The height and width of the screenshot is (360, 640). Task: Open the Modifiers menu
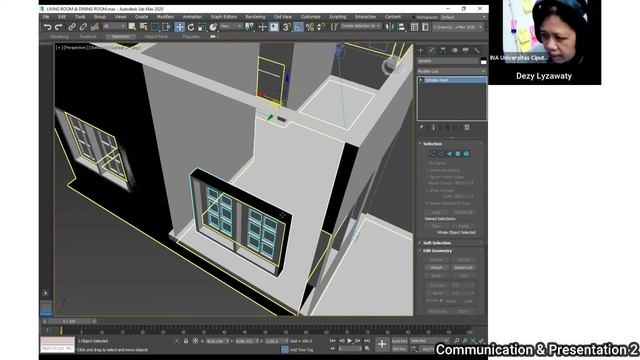click(165, 17)
